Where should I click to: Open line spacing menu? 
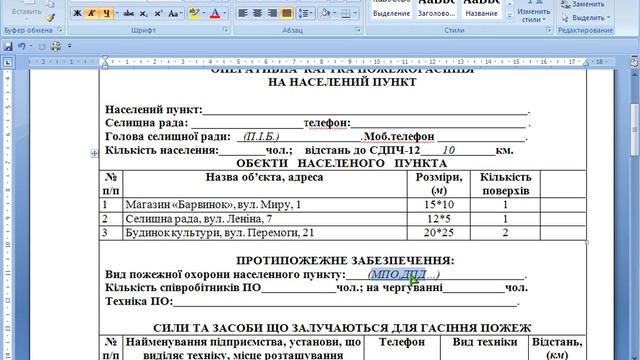[x=305, y=13]
